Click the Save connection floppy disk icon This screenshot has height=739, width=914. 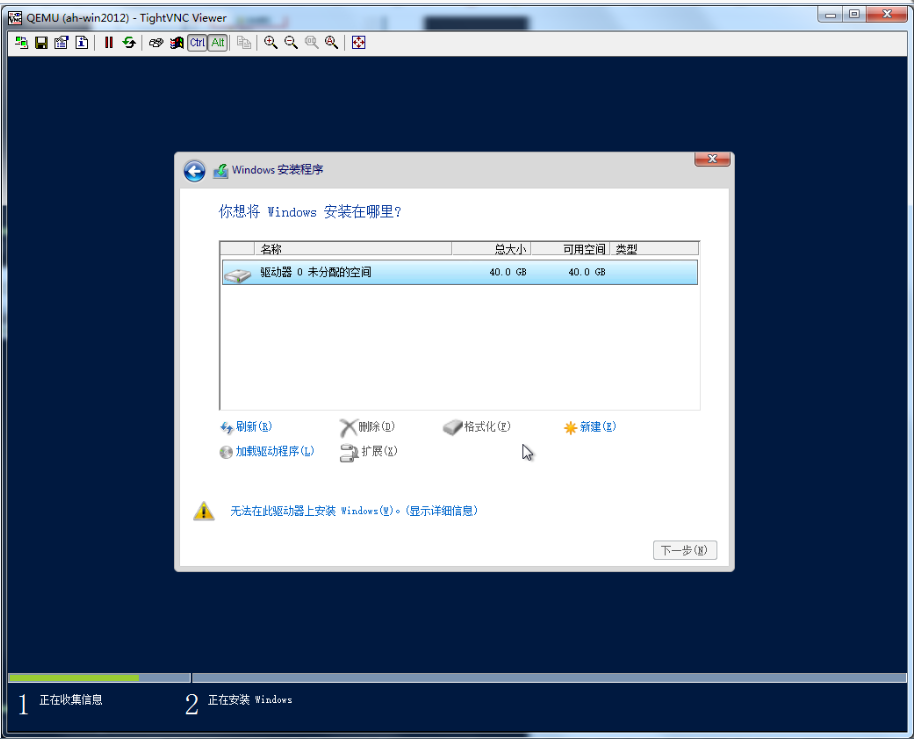tap(41, 43)
